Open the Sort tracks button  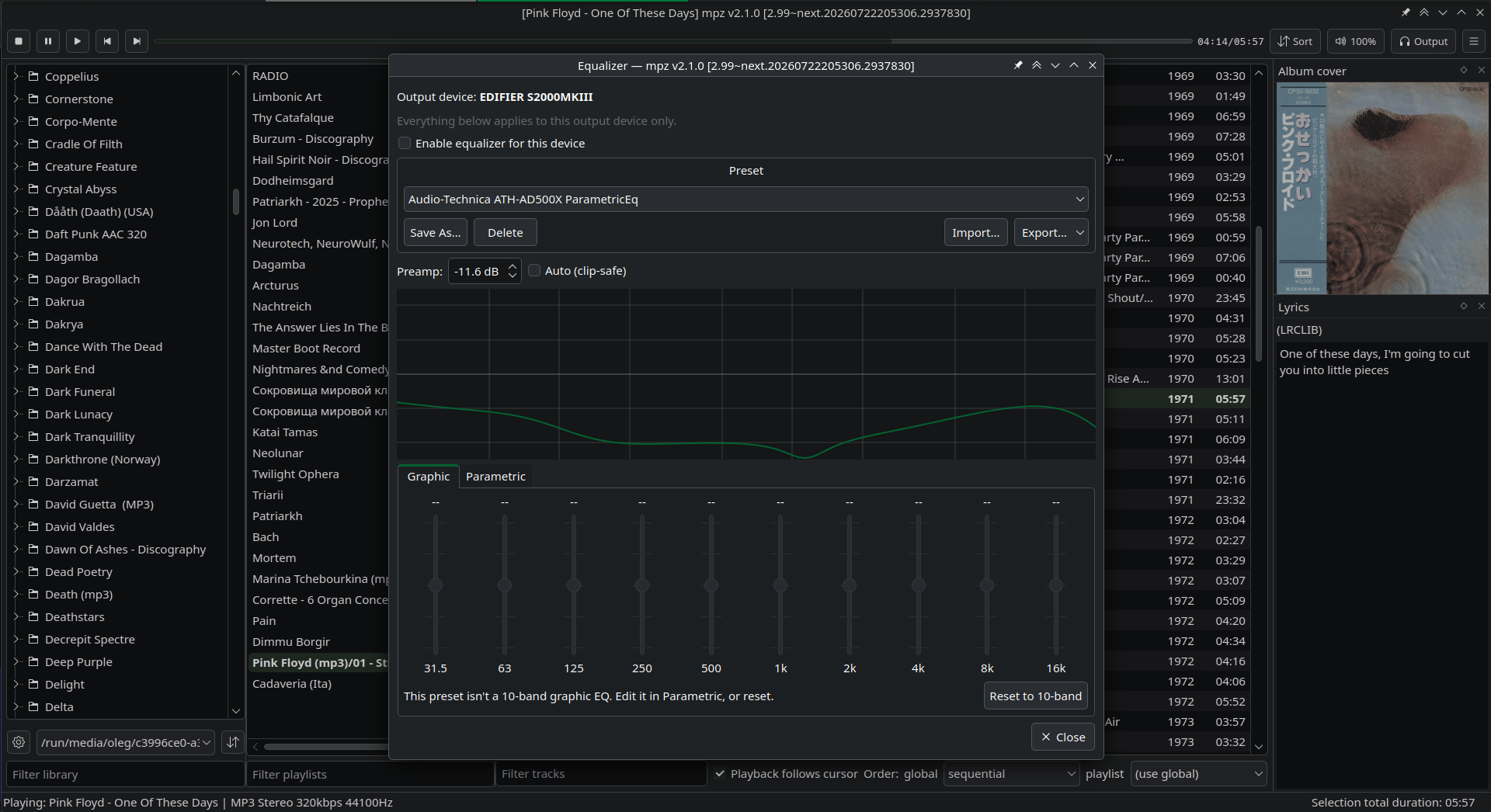[x=1296, y=41]
